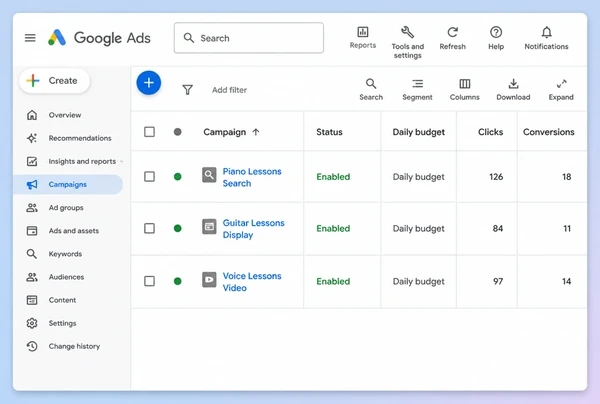
Task: Click Add filter field
Action: [x=229, y=90]
